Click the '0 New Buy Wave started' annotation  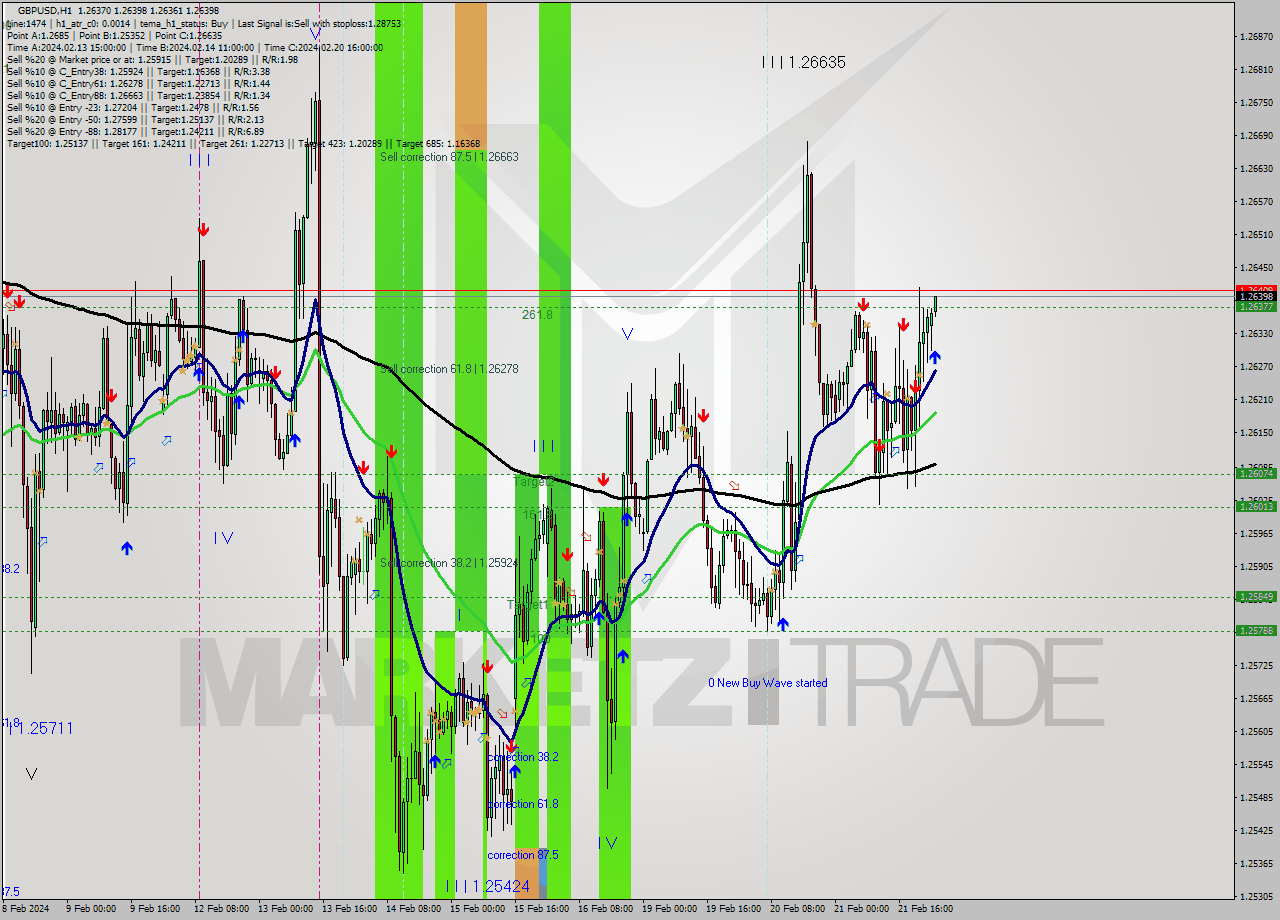768,683
